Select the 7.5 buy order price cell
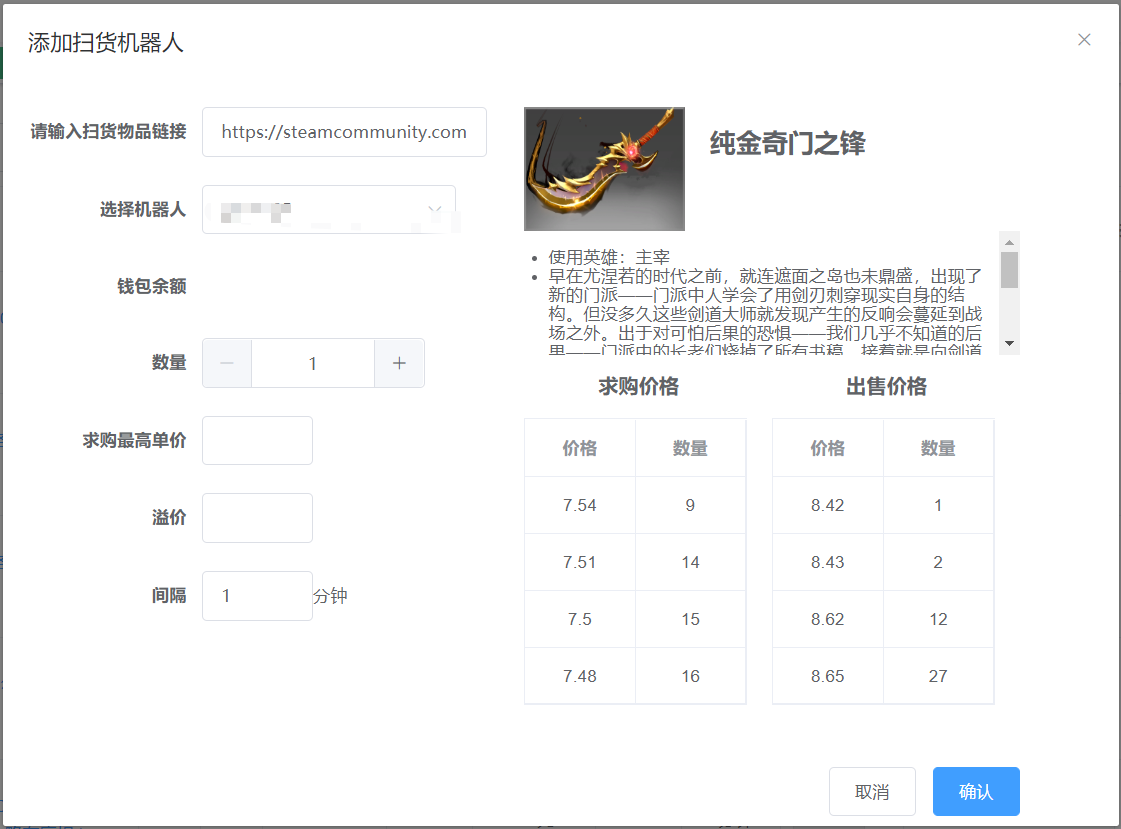 tap(580, 619)
